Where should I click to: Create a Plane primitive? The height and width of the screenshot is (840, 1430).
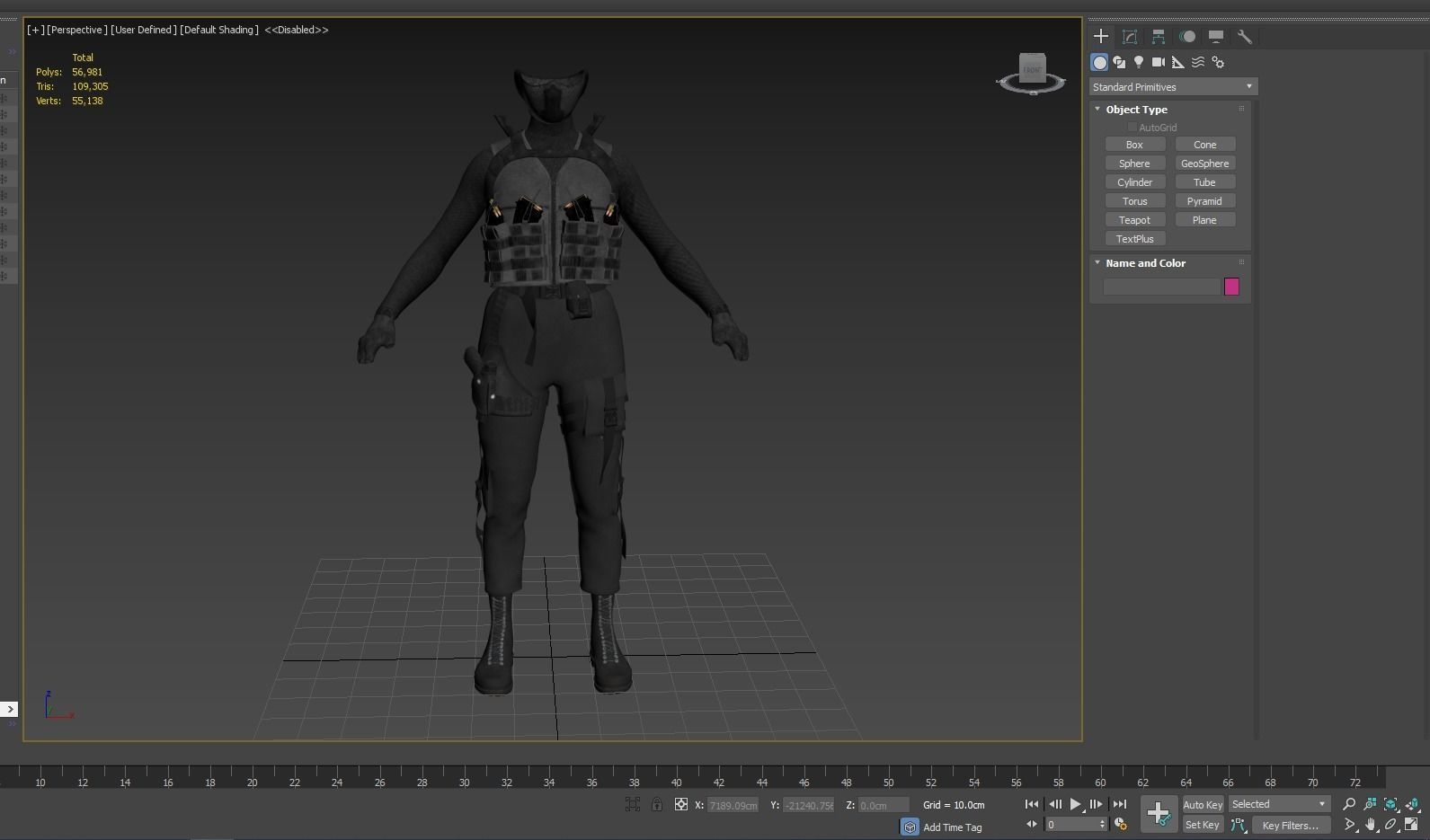coord(1204,220)
